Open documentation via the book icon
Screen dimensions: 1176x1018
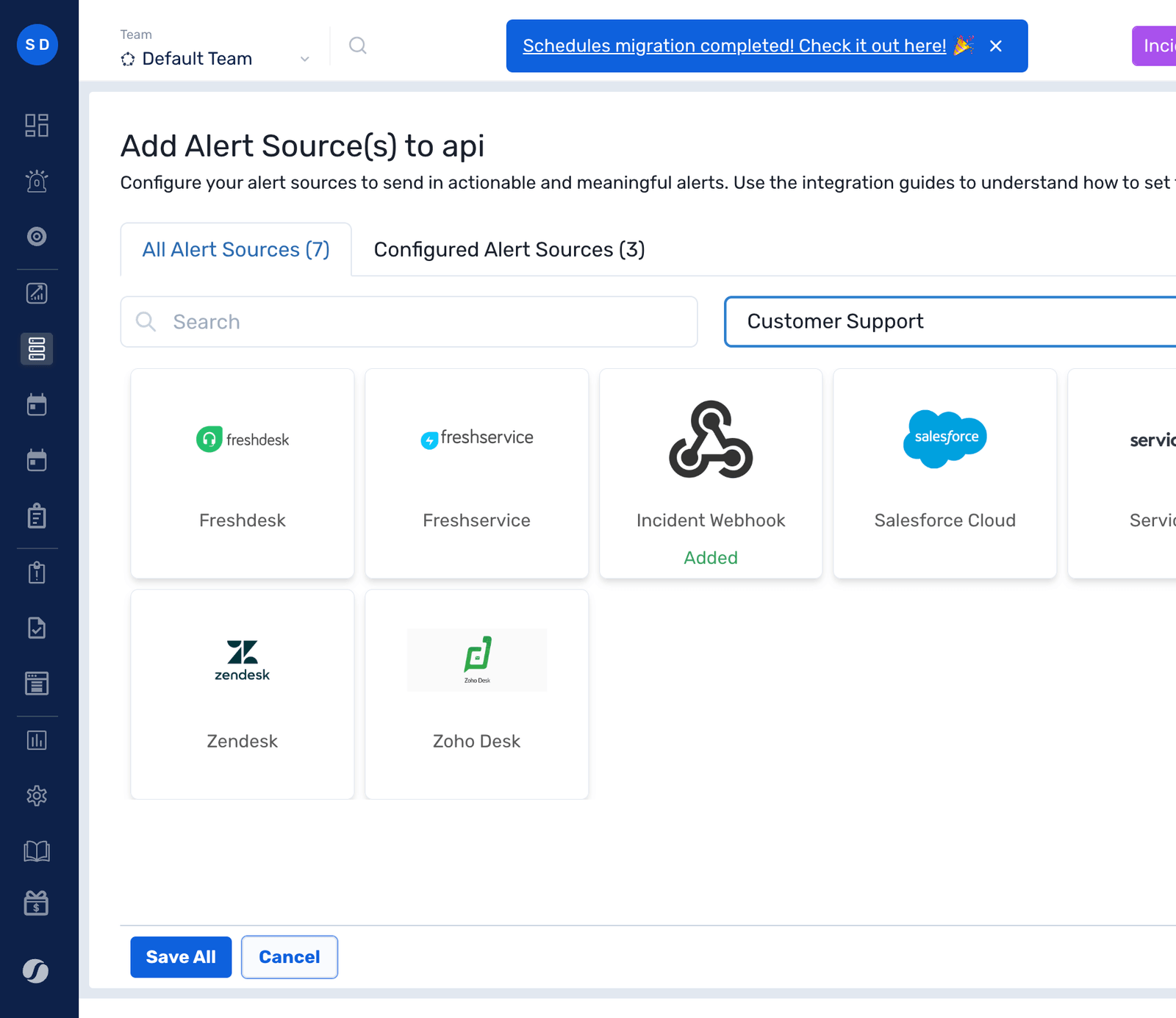[x=37, y=850]
